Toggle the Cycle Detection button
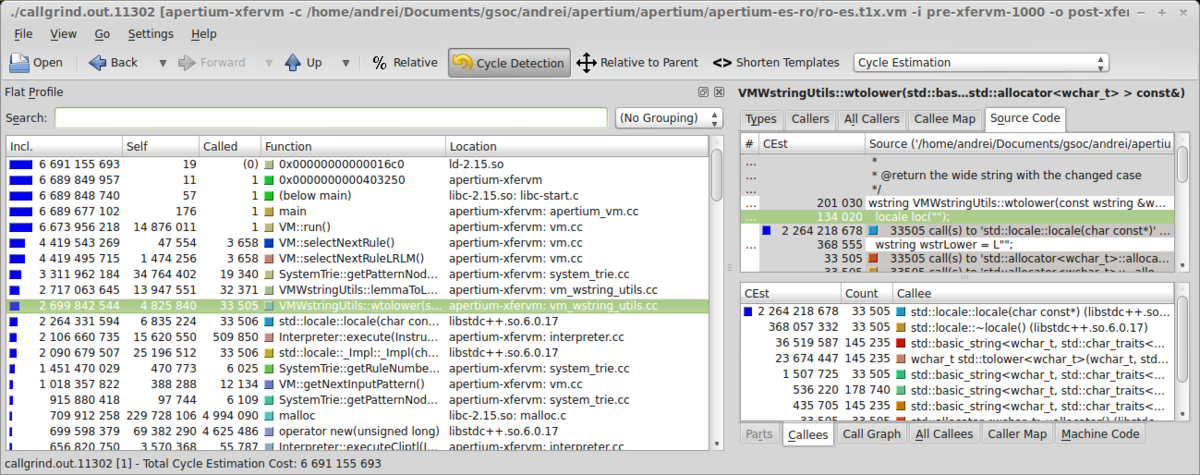 click(509, 62)
